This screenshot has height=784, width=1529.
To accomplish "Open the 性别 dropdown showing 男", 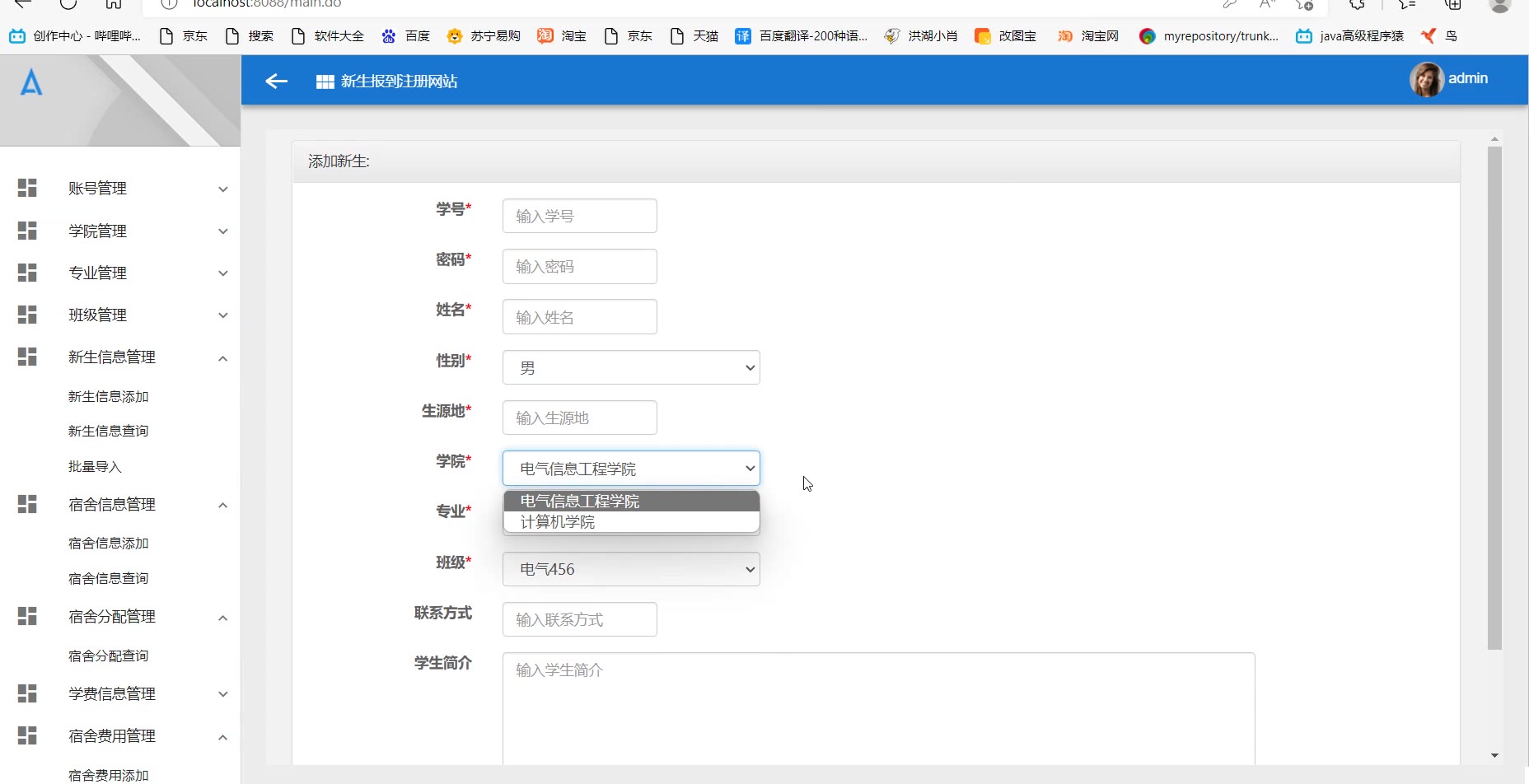I will click(631, 367).
